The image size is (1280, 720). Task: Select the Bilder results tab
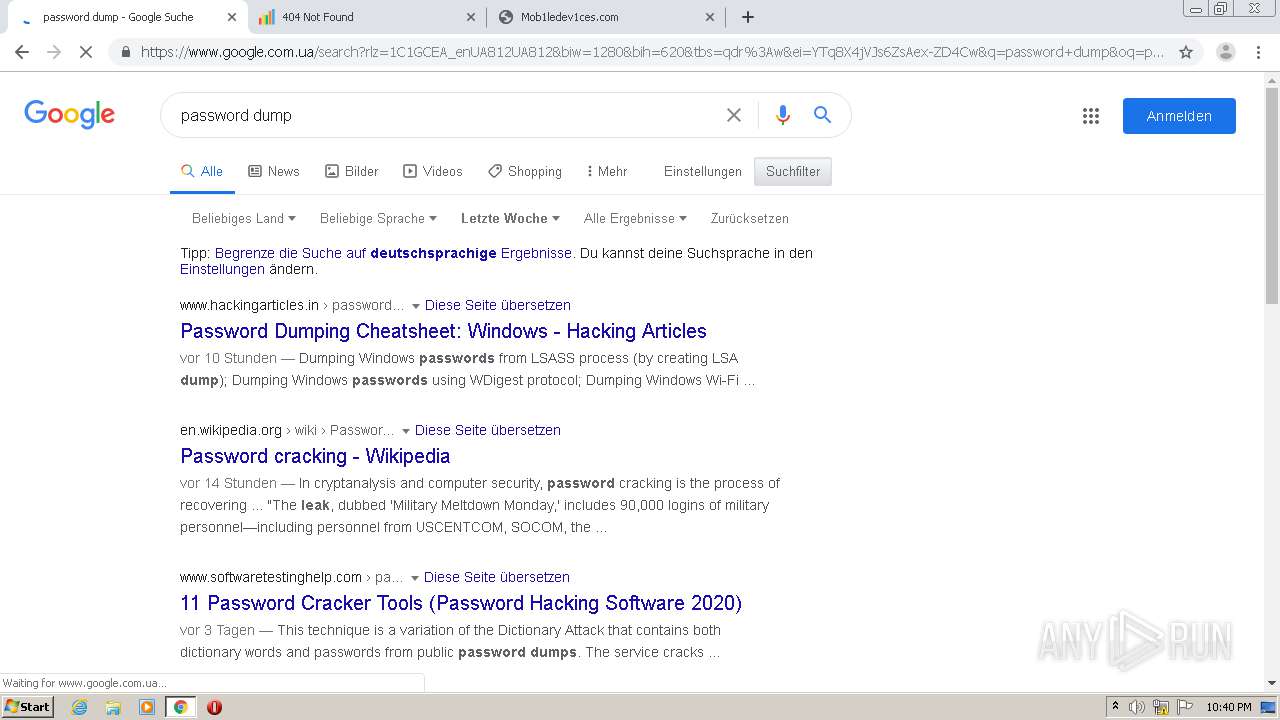pyautogui.click(x=352, y=171)
